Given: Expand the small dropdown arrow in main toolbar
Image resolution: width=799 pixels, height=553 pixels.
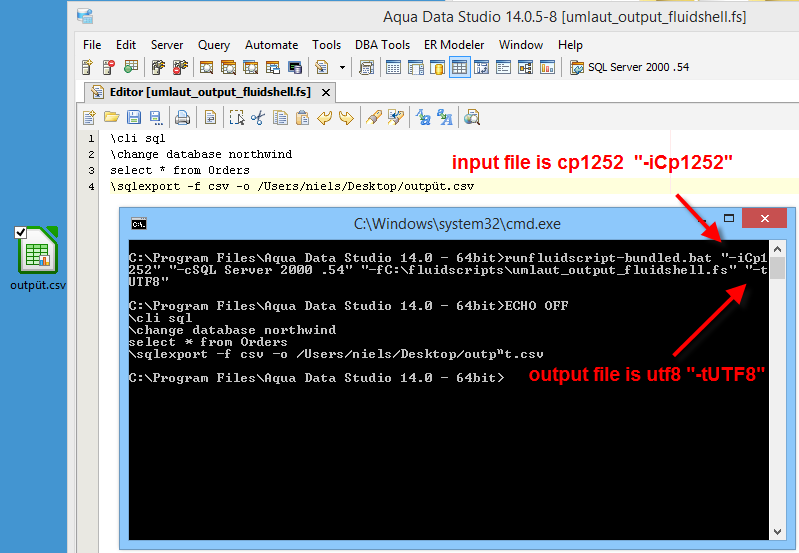Looking at the screenshot, I should coord(342,67).
